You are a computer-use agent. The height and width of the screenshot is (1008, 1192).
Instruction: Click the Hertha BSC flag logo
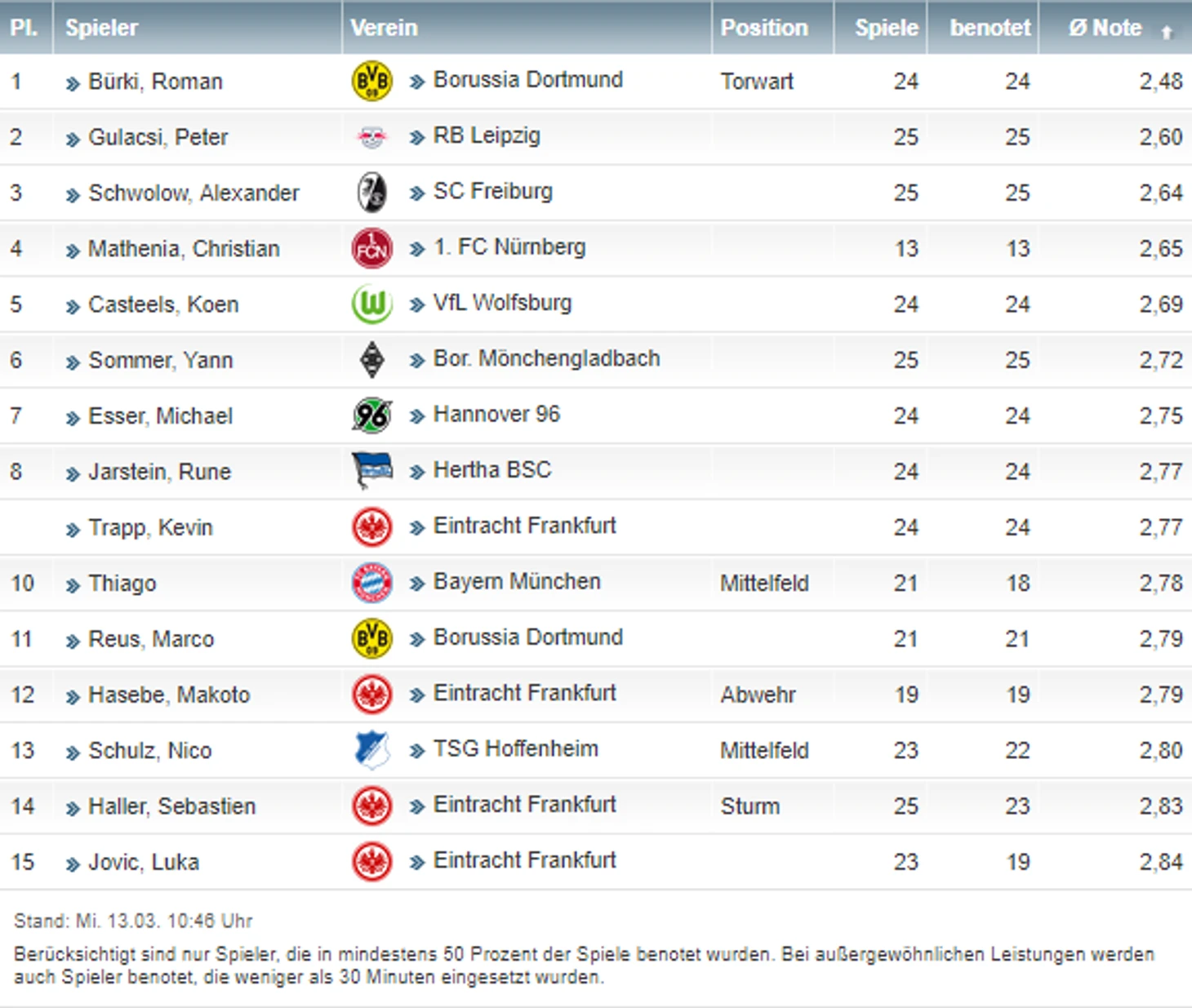(371, 471)
